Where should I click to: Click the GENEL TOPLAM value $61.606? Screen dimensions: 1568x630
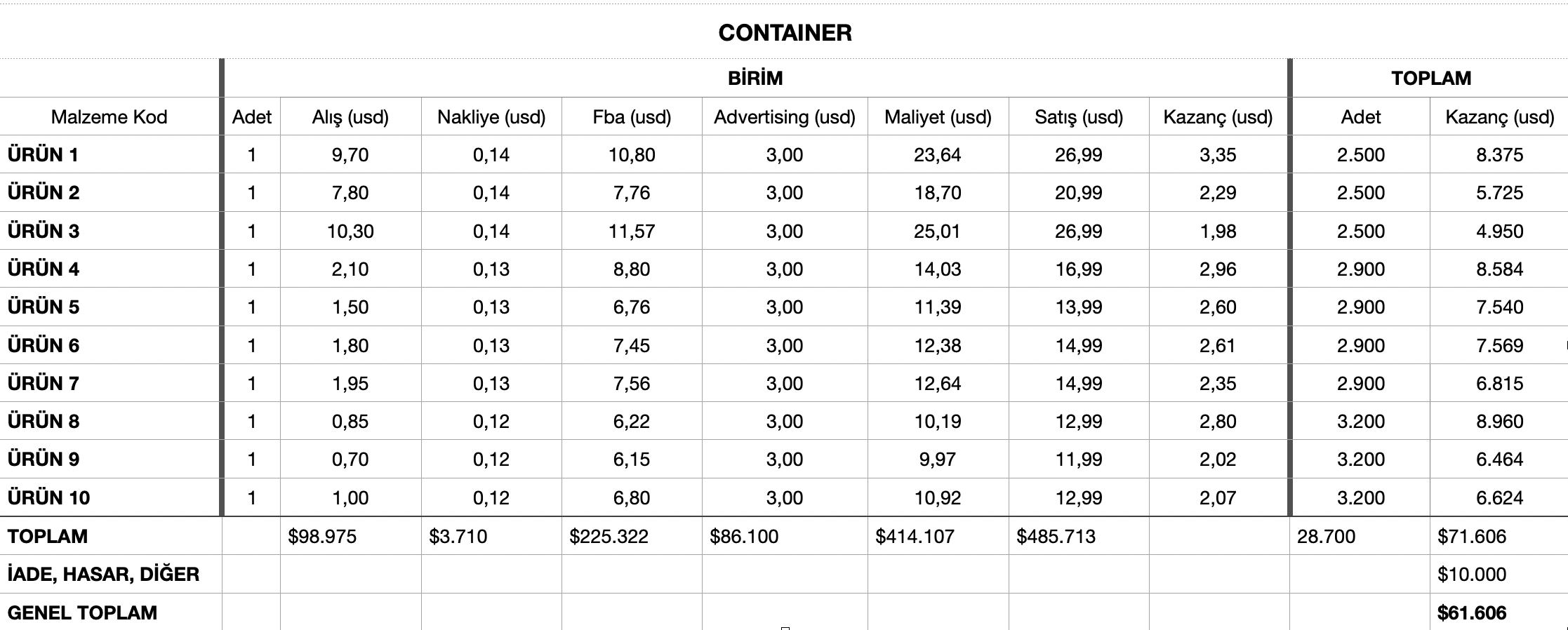pyautogui.click(x=1472, y=612)
